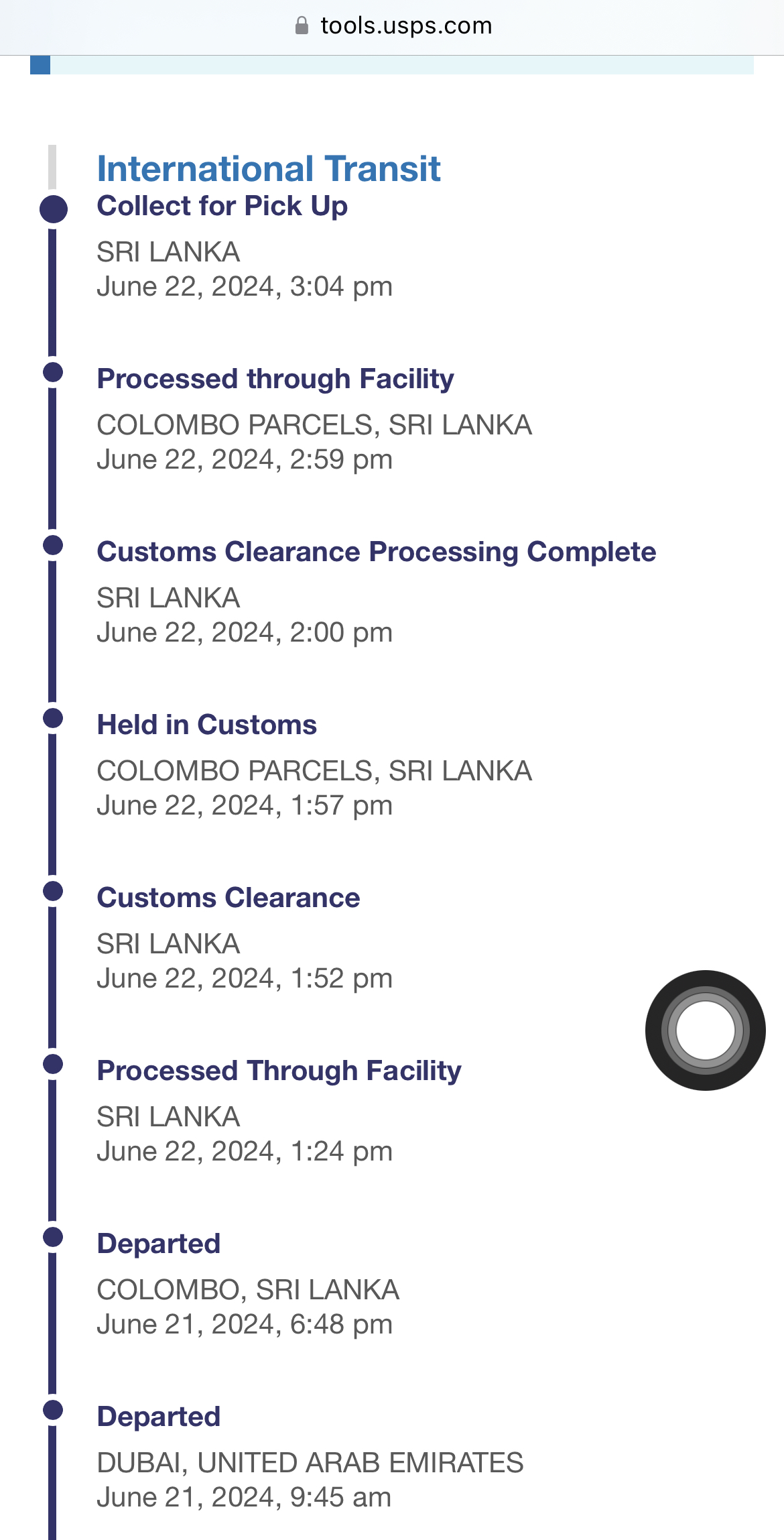
Task: Tap the COLOMBO, SRI LANKA departure location
Action: [x=248, y=1289]
